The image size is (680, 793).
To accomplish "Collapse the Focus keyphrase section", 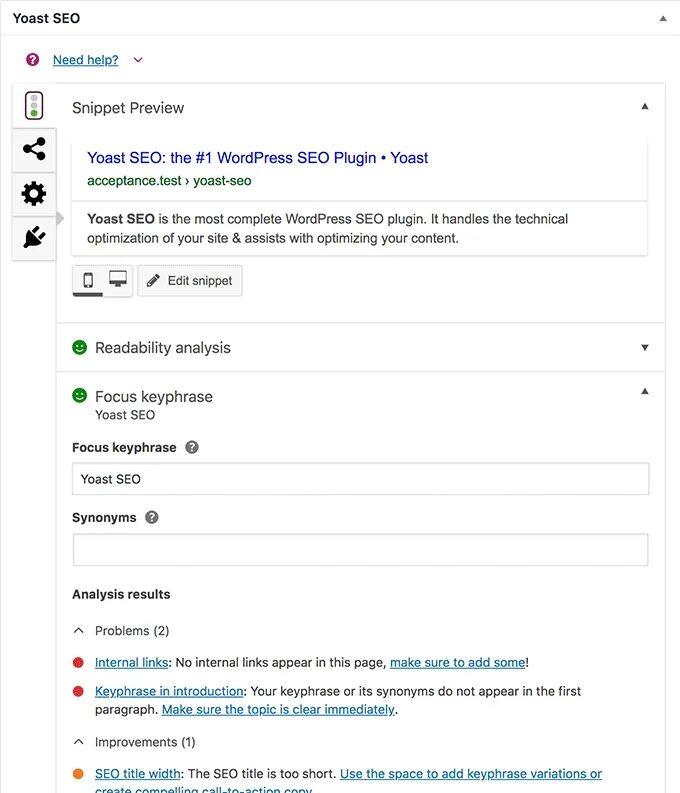I will click(645, 392).
